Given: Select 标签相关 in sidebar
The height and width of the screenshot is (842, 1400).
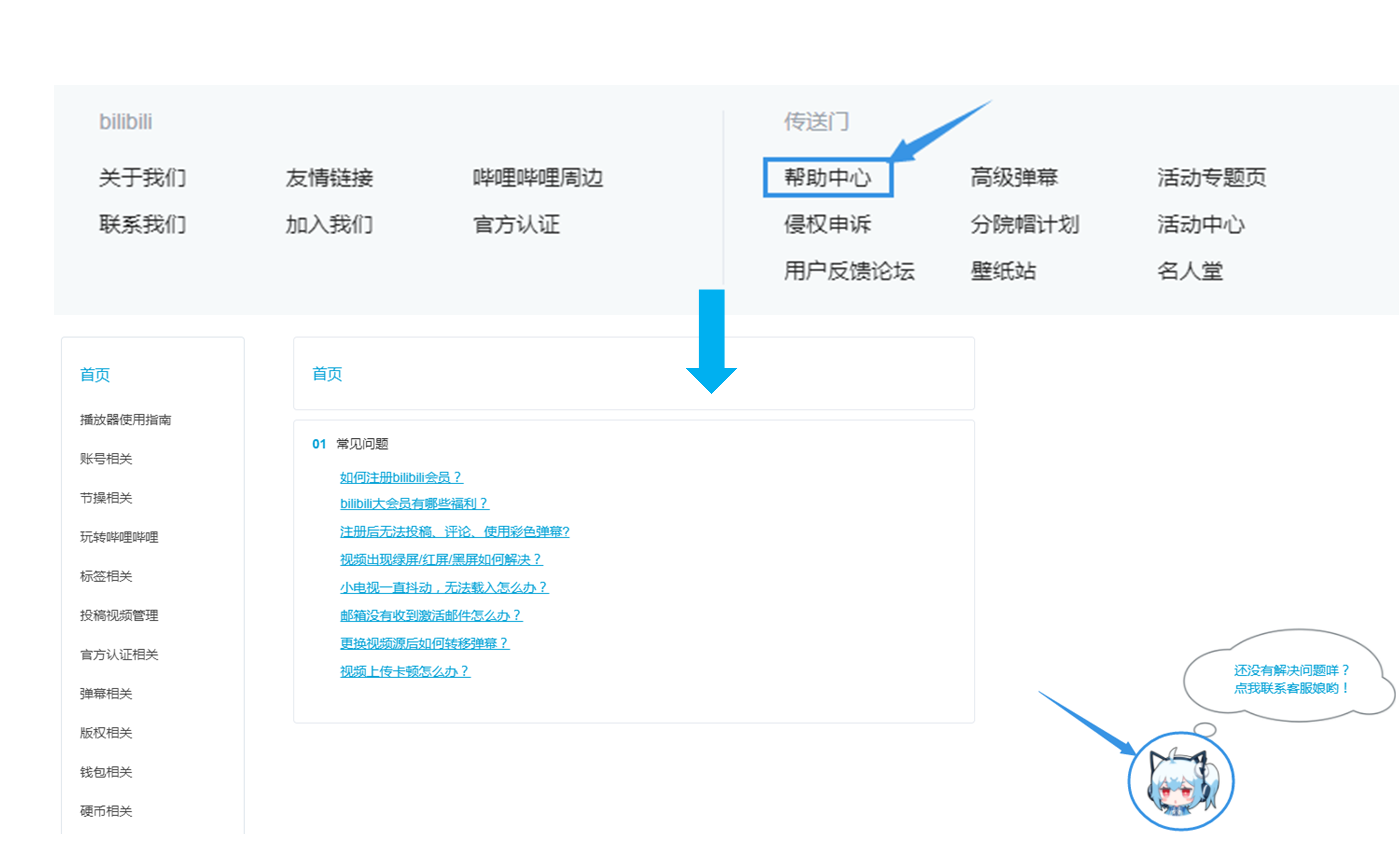Looking at the screenshot, I should pos(106,576).
